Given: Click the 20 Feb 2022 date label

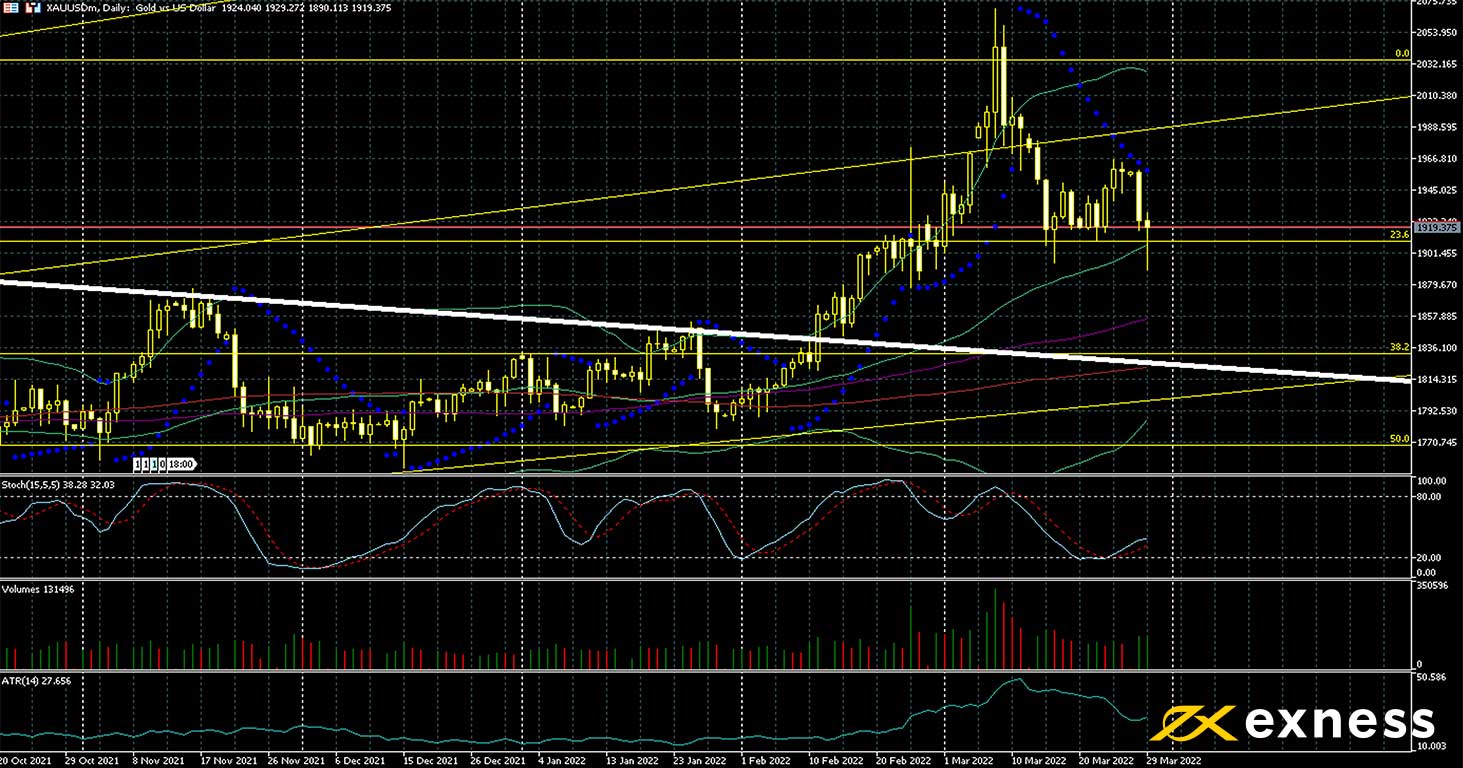Looking at the screenshot, I should 901,760.
